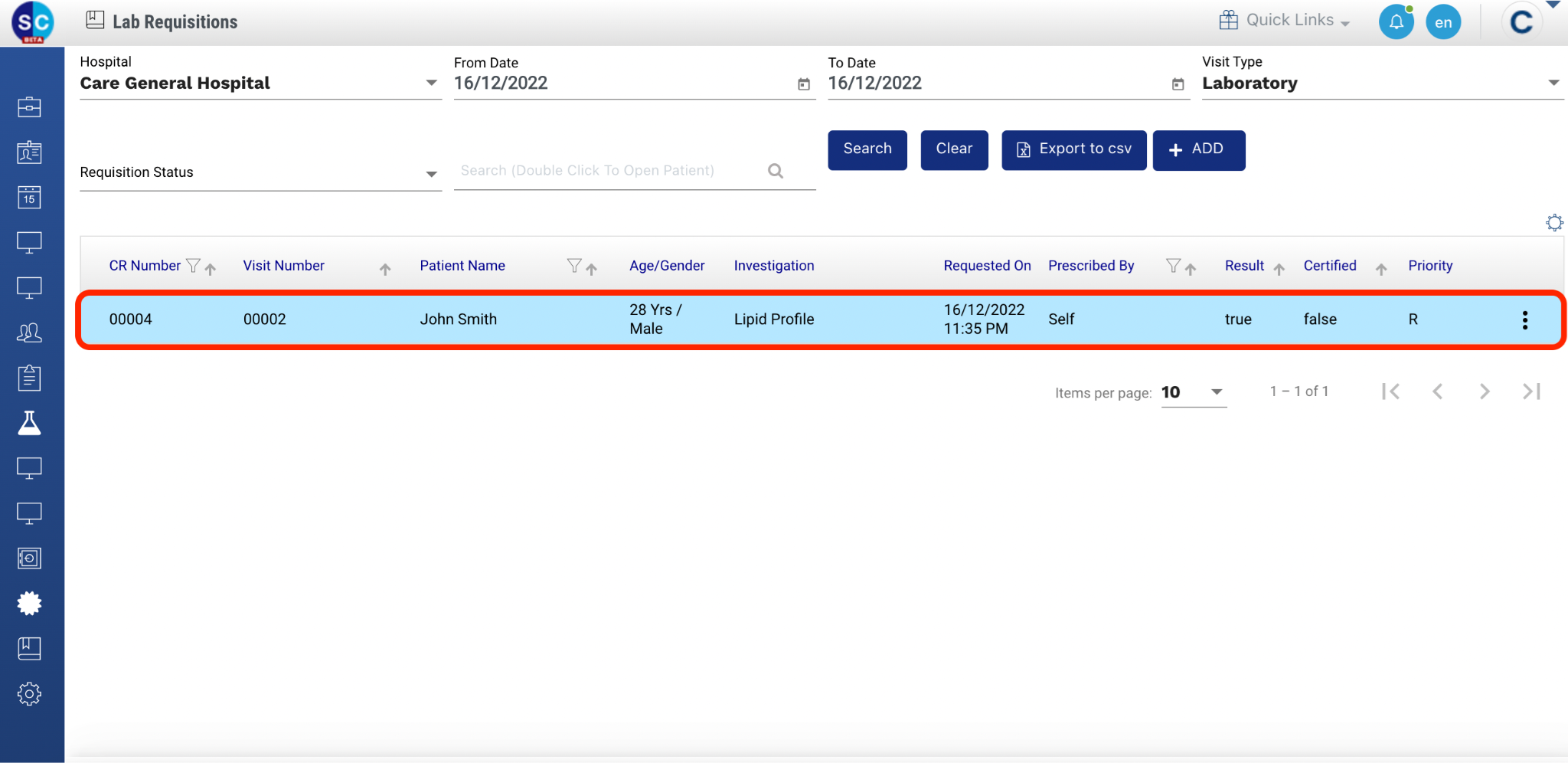The height and width of the screenshot is (763, 1568).
Task: Click the Export to csv button
Action: [1073, 149]
